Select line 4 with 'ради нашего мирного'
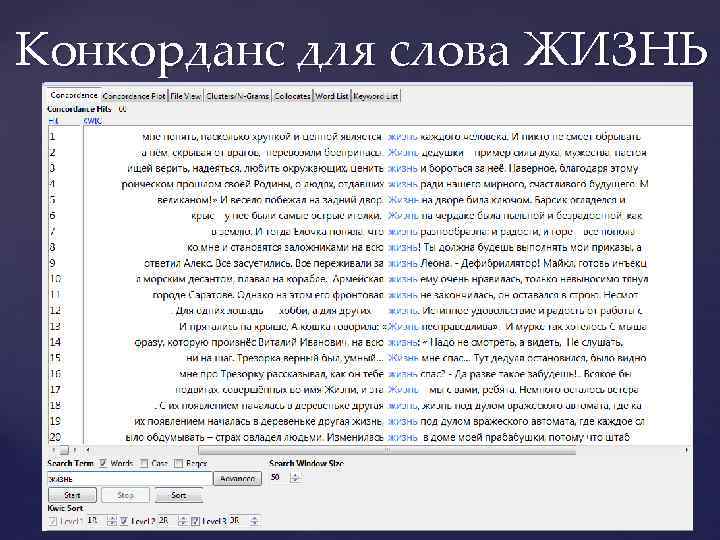720x540 pixels. [370, 184]
